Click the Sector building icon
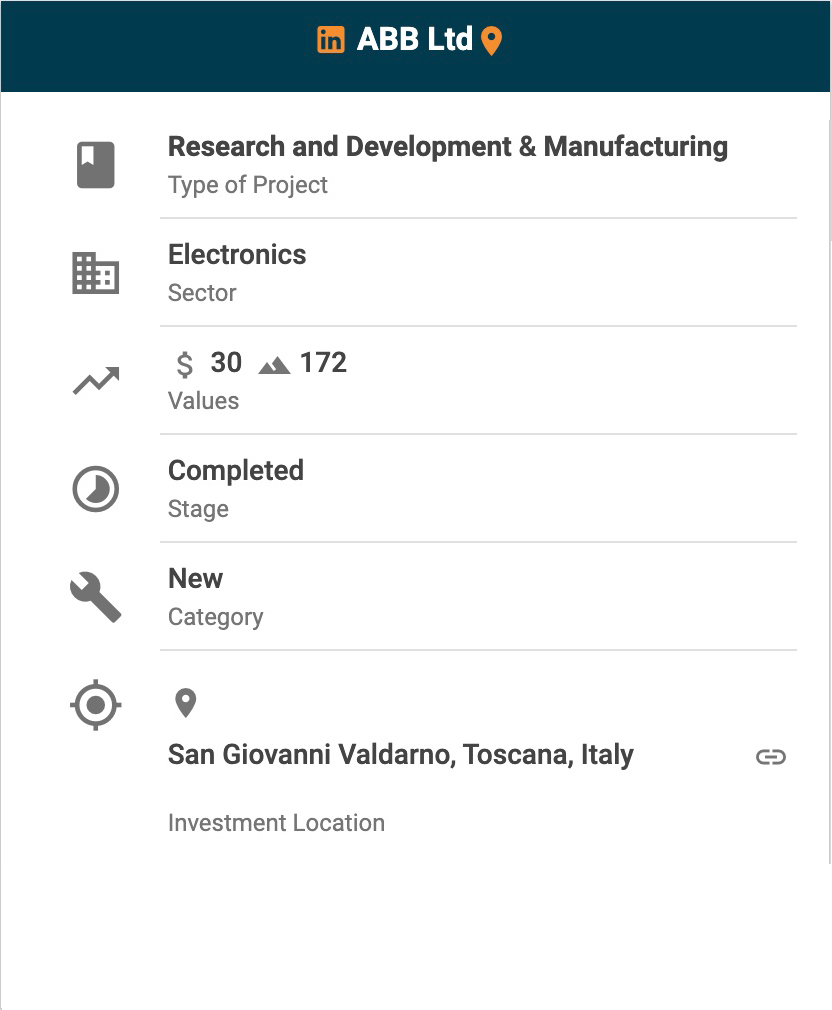Image resolution: width=832 pixels, height=1010 pixels. click(x=96, y=273)
